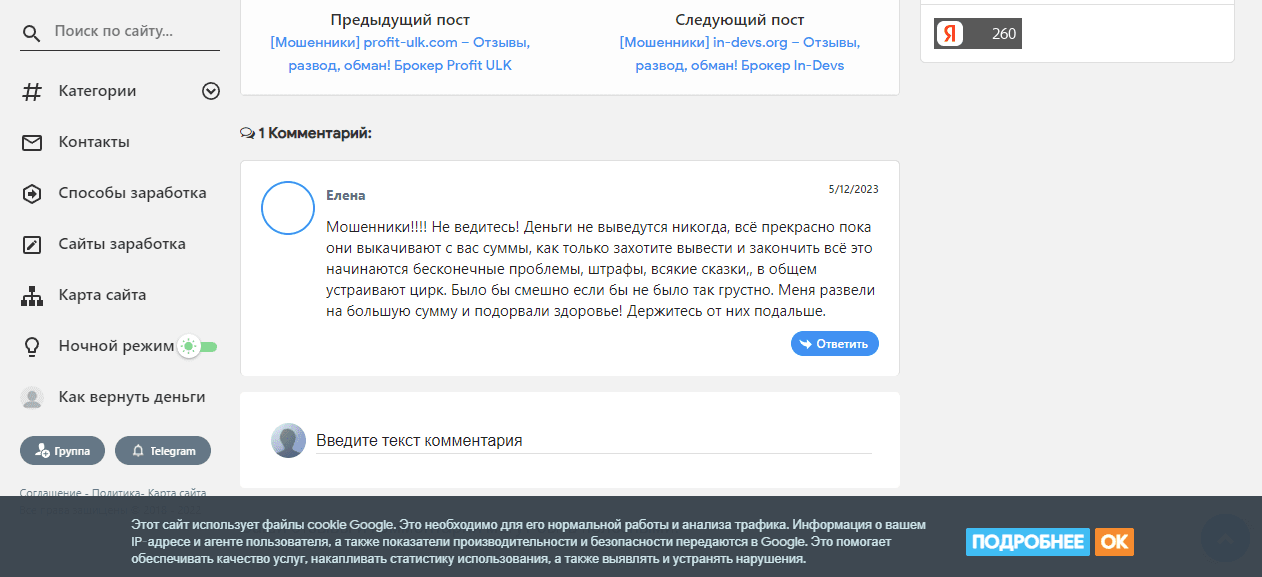Click the pencil icon for Сайты заработка
Image resolution: width=1262 pixels, height=577 pixels.
32,245
